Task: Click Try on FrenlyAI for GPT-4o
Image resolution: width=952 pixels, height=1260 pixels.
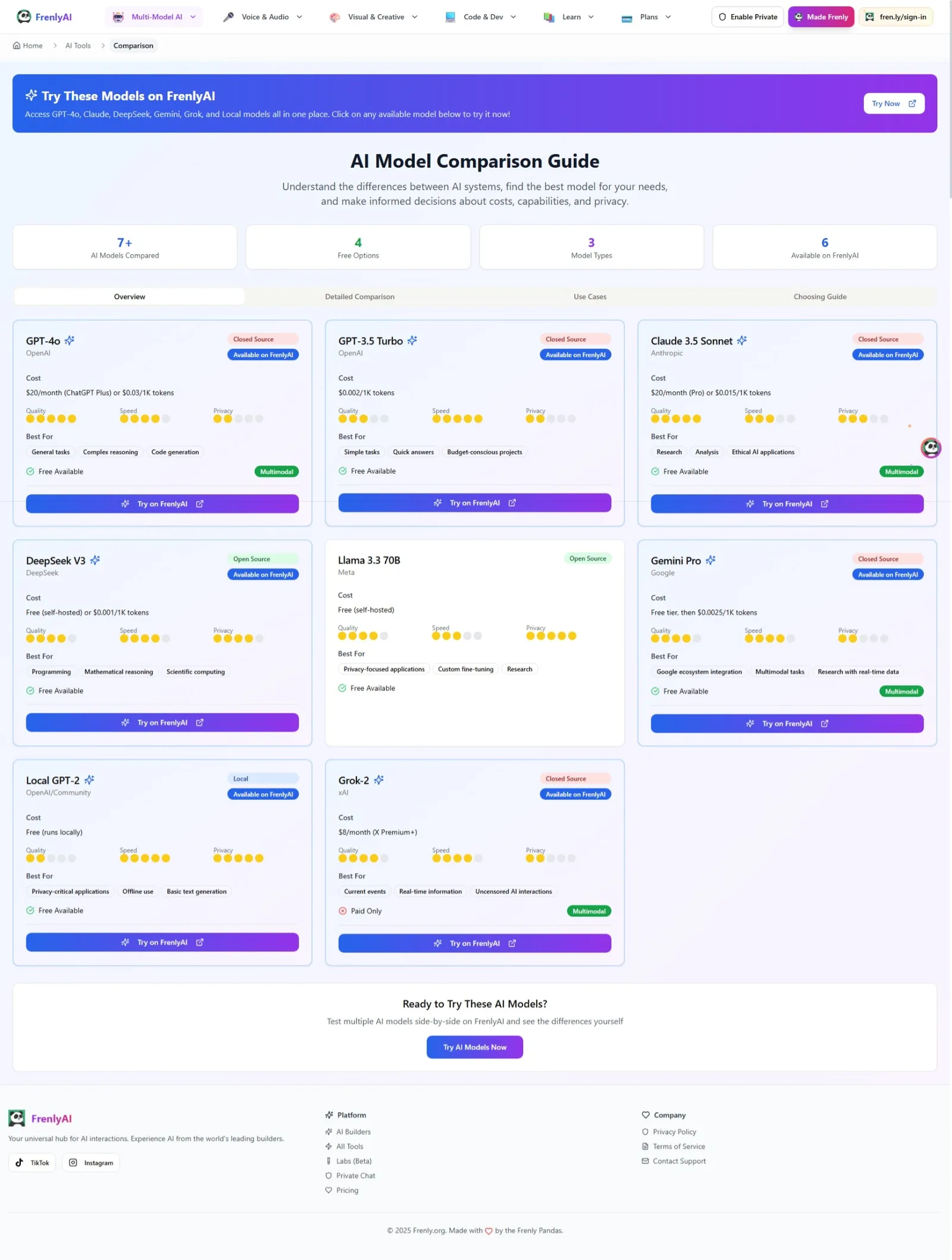Action: pos(162,504)
